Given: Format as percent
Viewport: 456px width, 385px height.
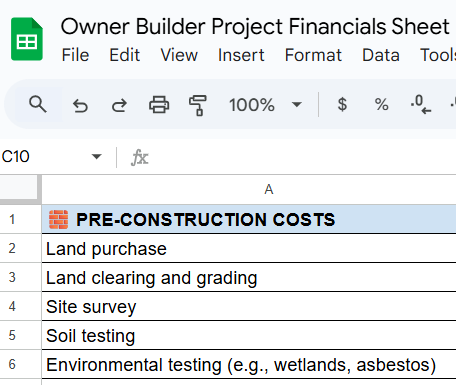Looking at the screenshot, I should [x=381, y=105].
